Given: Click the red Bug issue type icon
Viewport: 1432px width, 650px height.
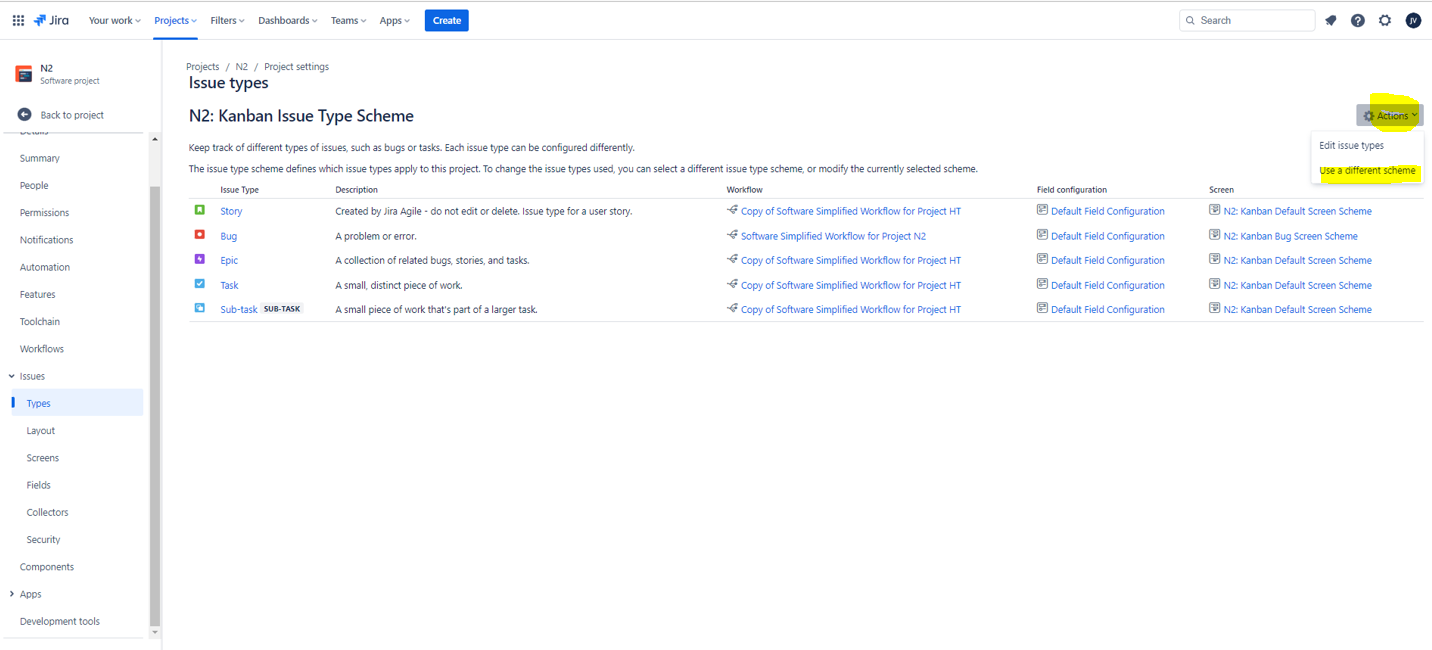Looking at the screenshot, I should click(x=201, y=235).
